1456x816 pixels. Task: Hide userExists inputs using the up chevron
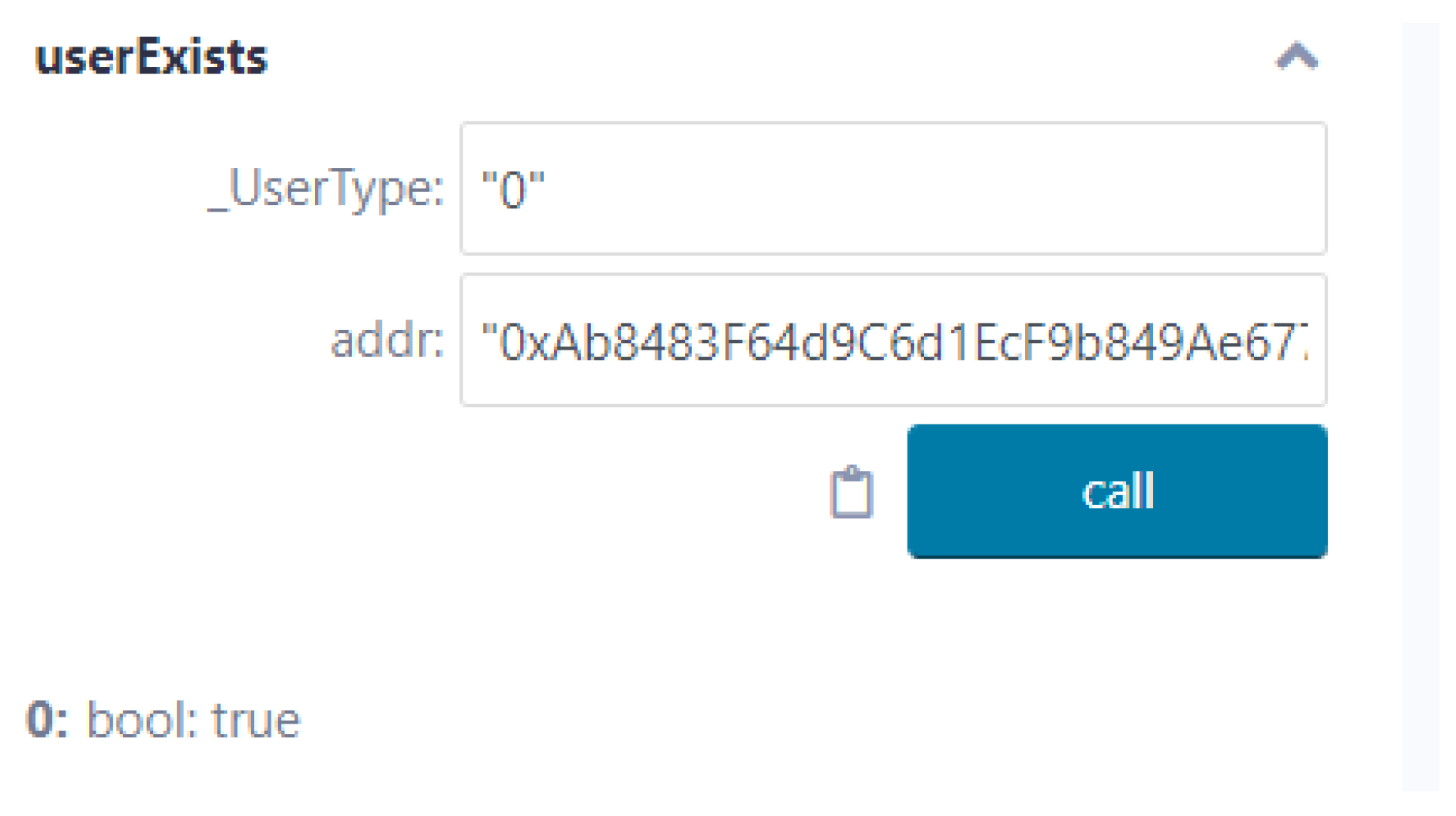(x=1297, y=57)
